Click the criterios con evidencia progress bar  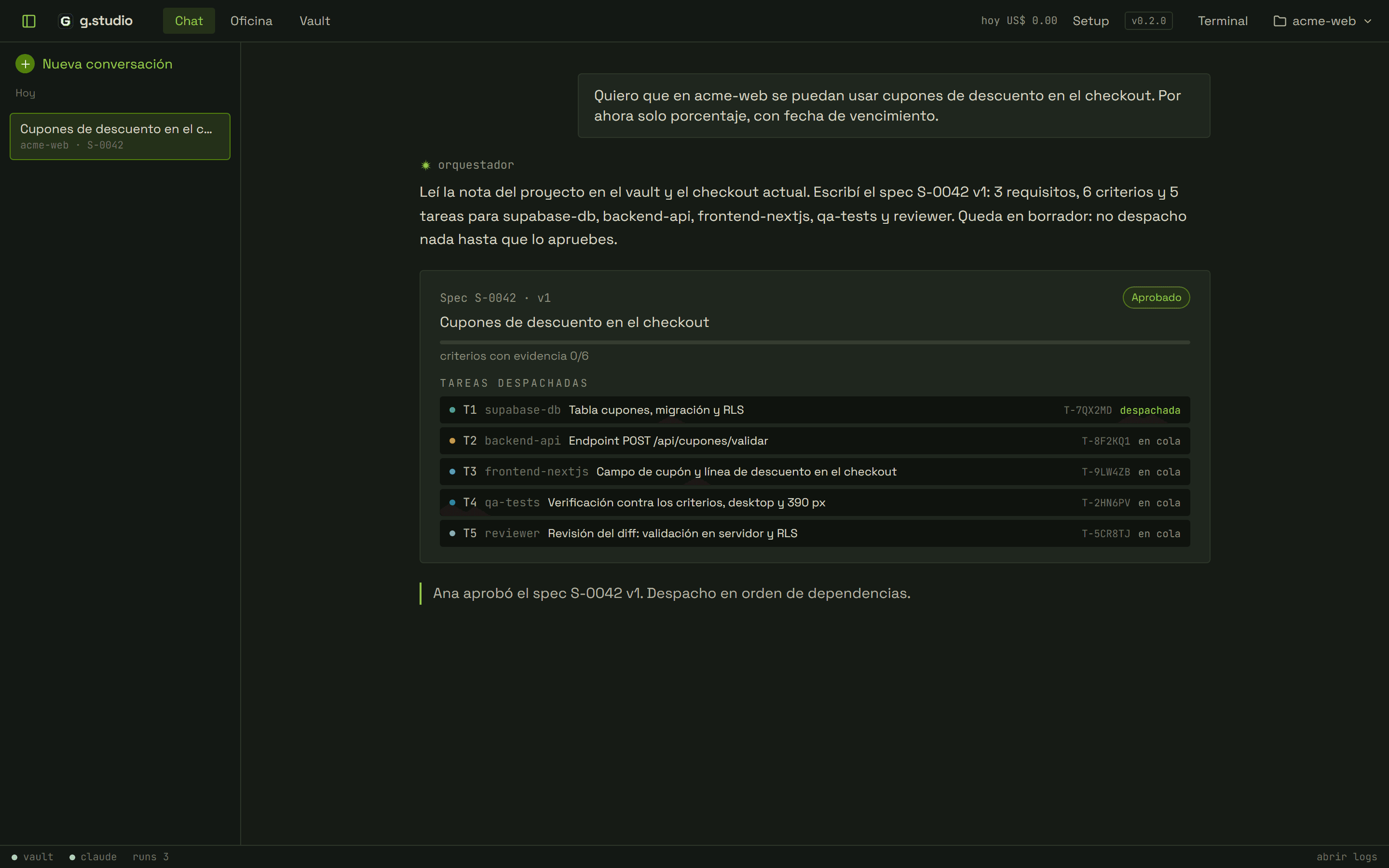click(815, 342)
